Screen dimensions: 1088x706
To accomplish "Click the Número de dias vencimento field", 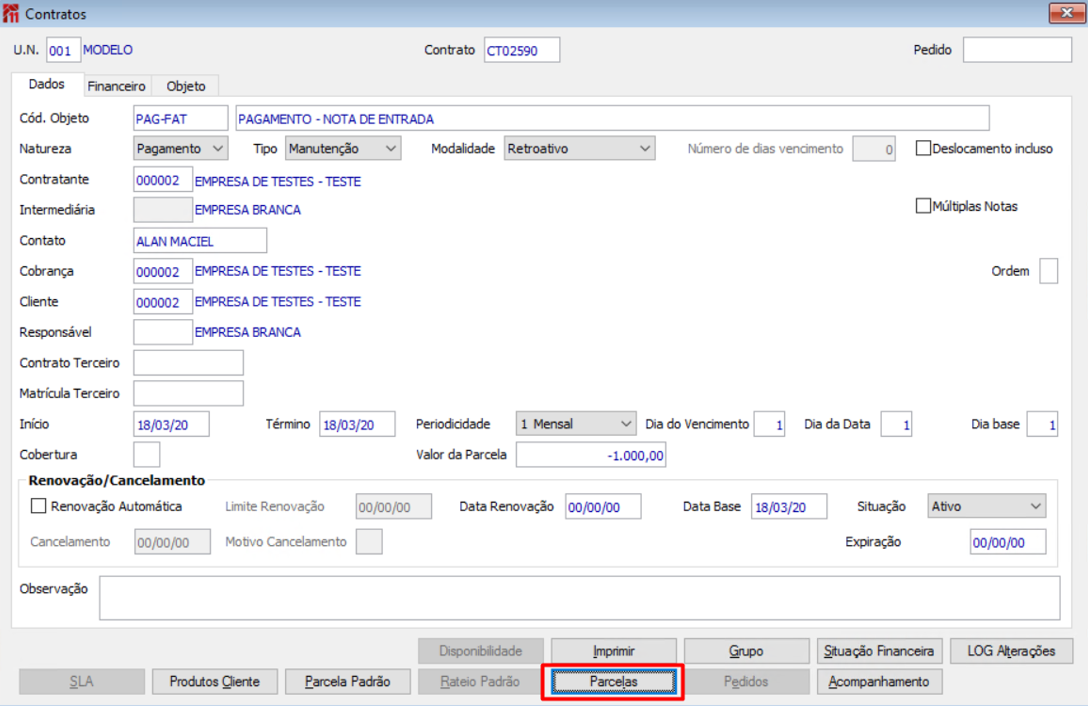I will 874,149.
